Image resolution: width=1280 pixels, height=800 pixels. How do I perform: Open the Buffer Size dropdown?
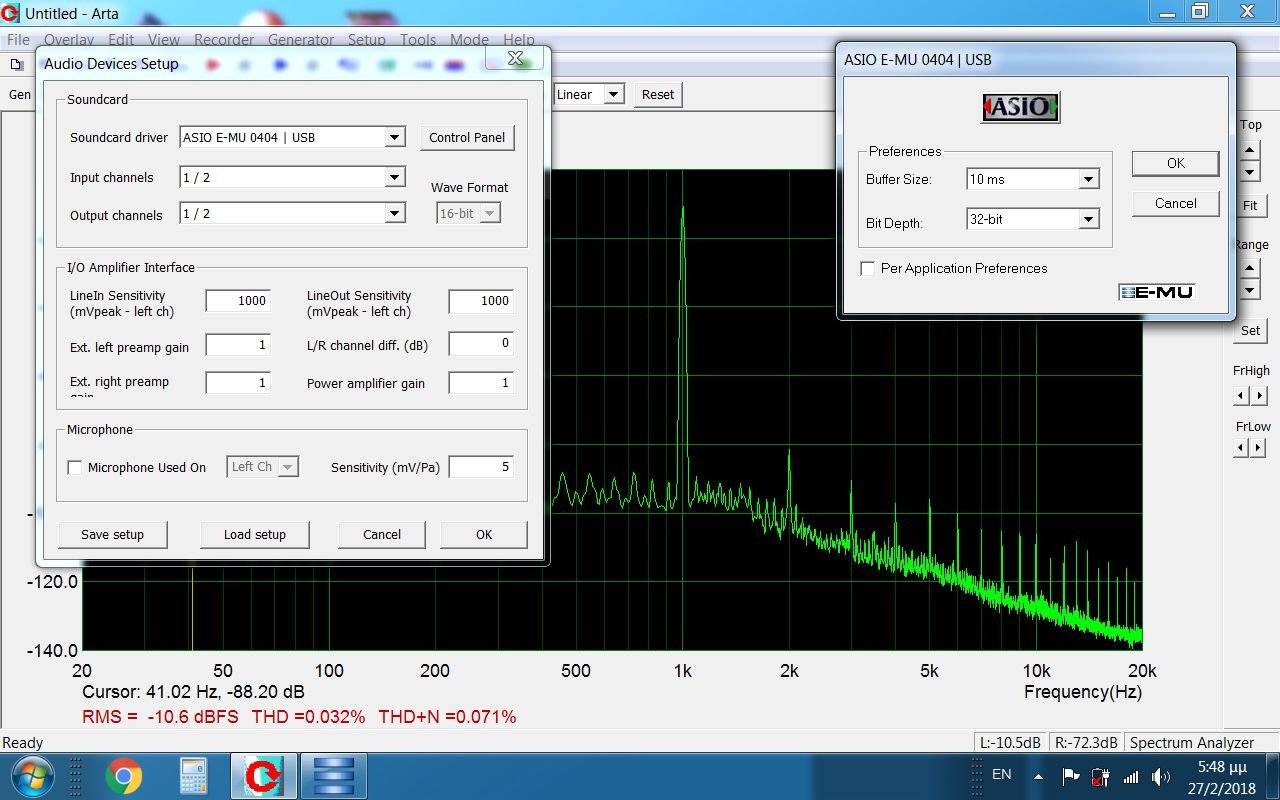tap(1088, 180)
